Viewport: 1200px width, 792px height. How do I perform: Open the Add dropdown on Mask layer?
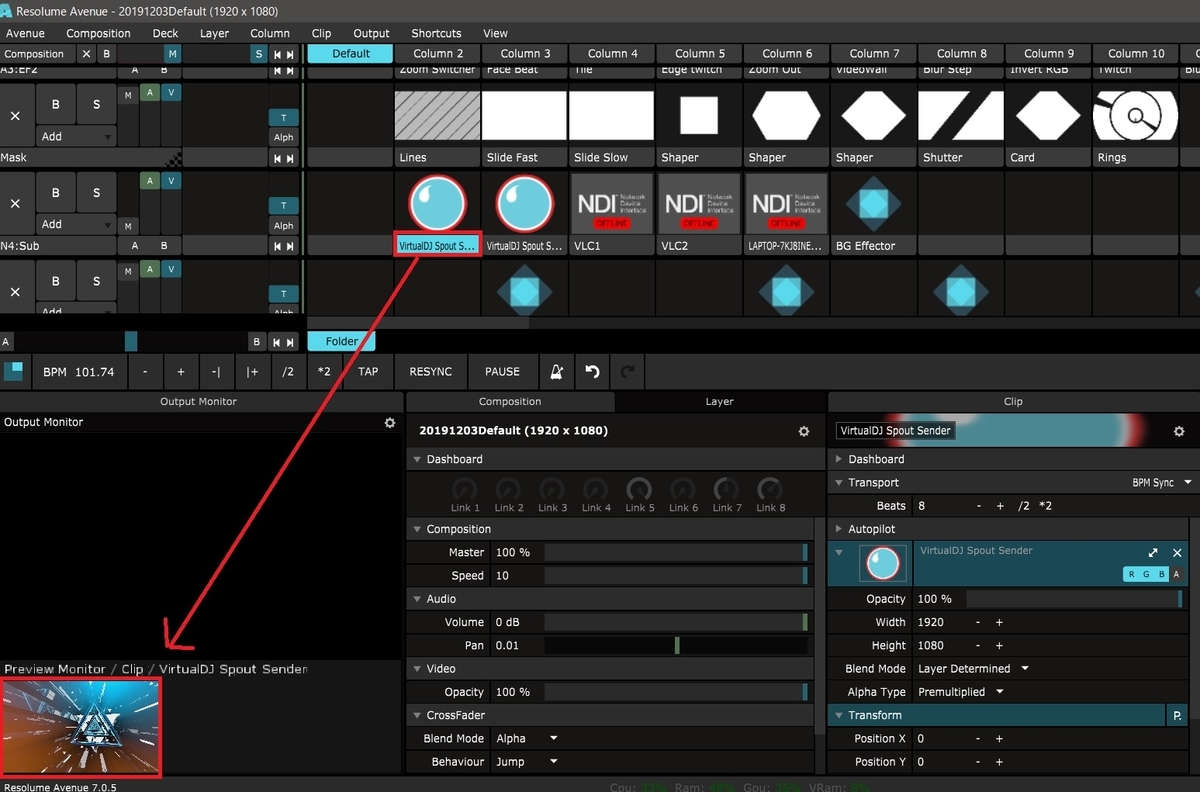click(76, 136)
